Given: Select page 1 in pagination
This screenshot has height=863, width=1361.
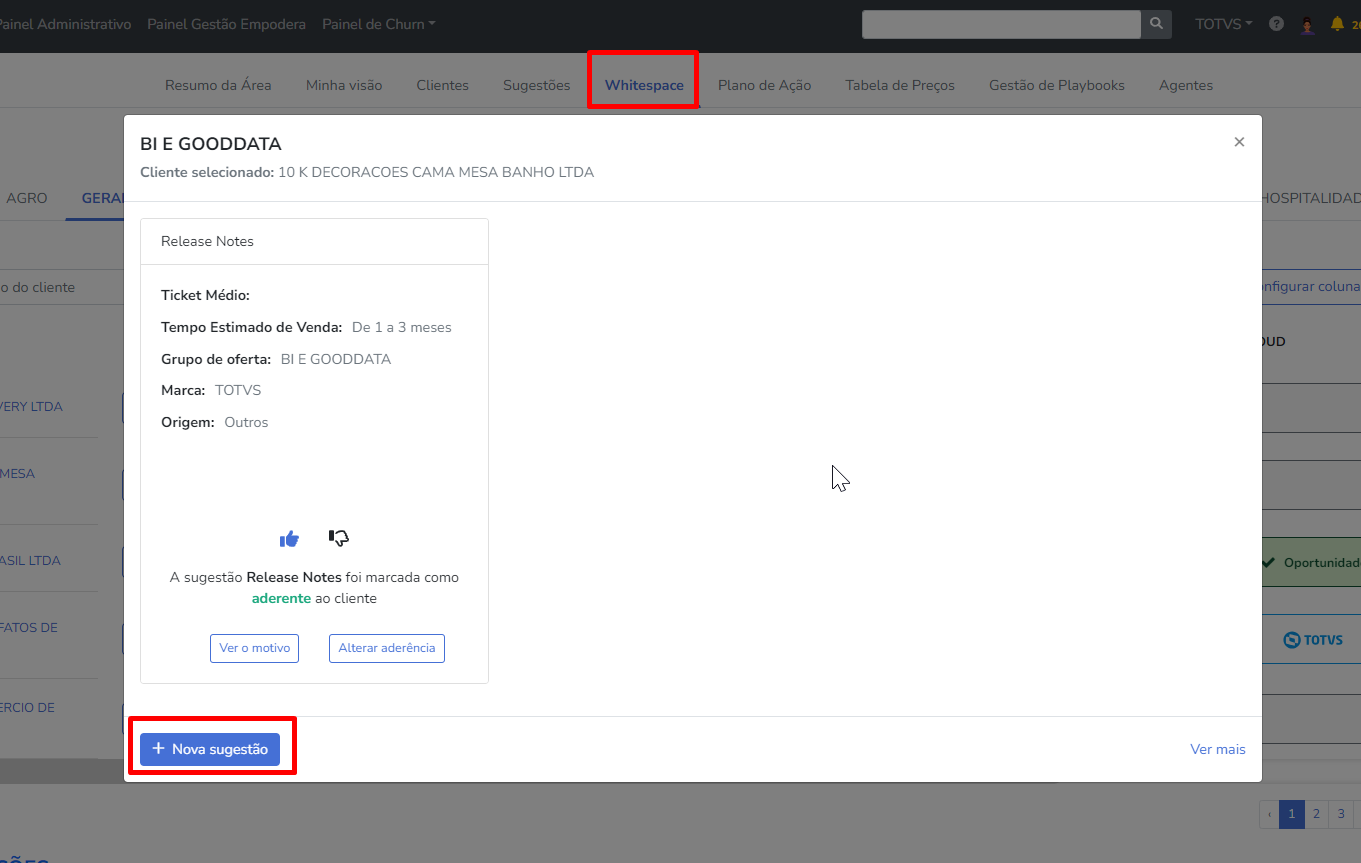Looking at the screenshot, I should click(x=1292, y=814).
